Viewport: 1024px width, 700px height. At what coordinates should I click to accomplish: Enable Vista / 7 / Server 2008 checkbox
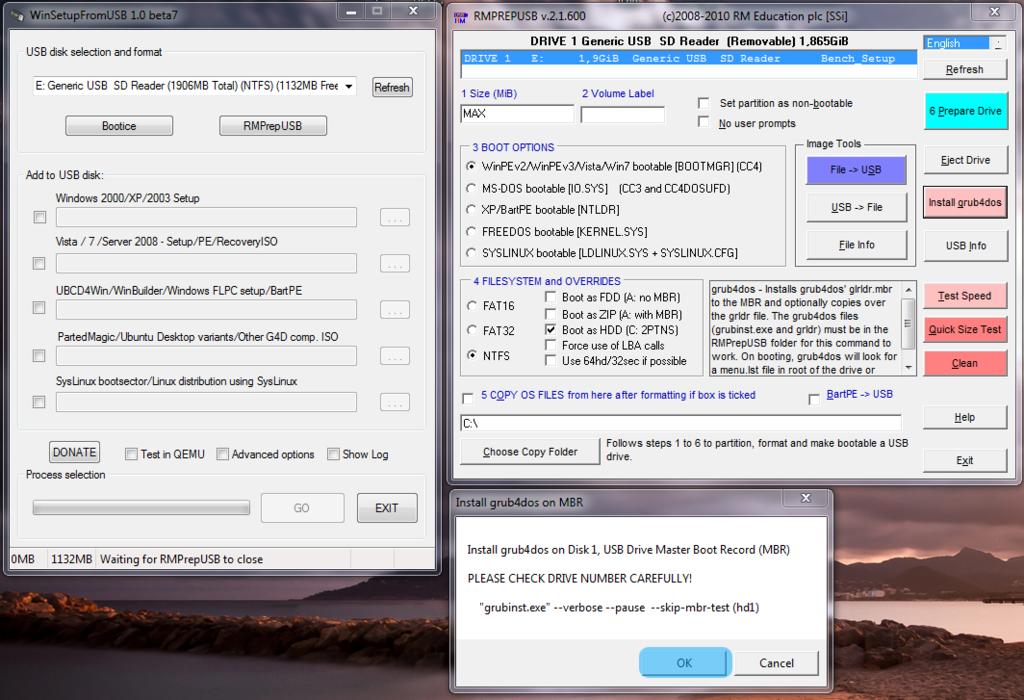(x=39, y=263)
